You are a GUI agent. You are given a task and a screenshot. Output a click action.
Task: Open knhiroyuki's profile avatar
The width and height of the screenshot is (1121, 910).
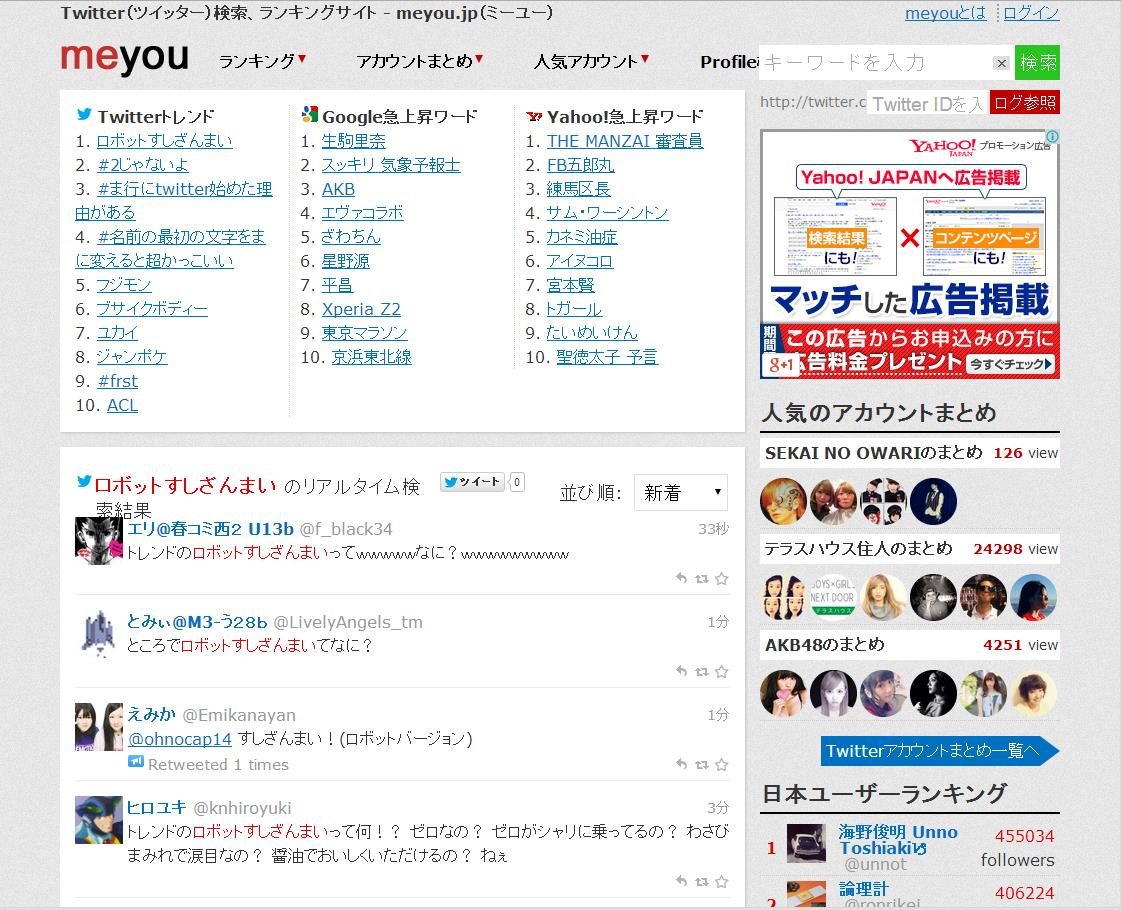pyautogui.click(x=99, y=819)
